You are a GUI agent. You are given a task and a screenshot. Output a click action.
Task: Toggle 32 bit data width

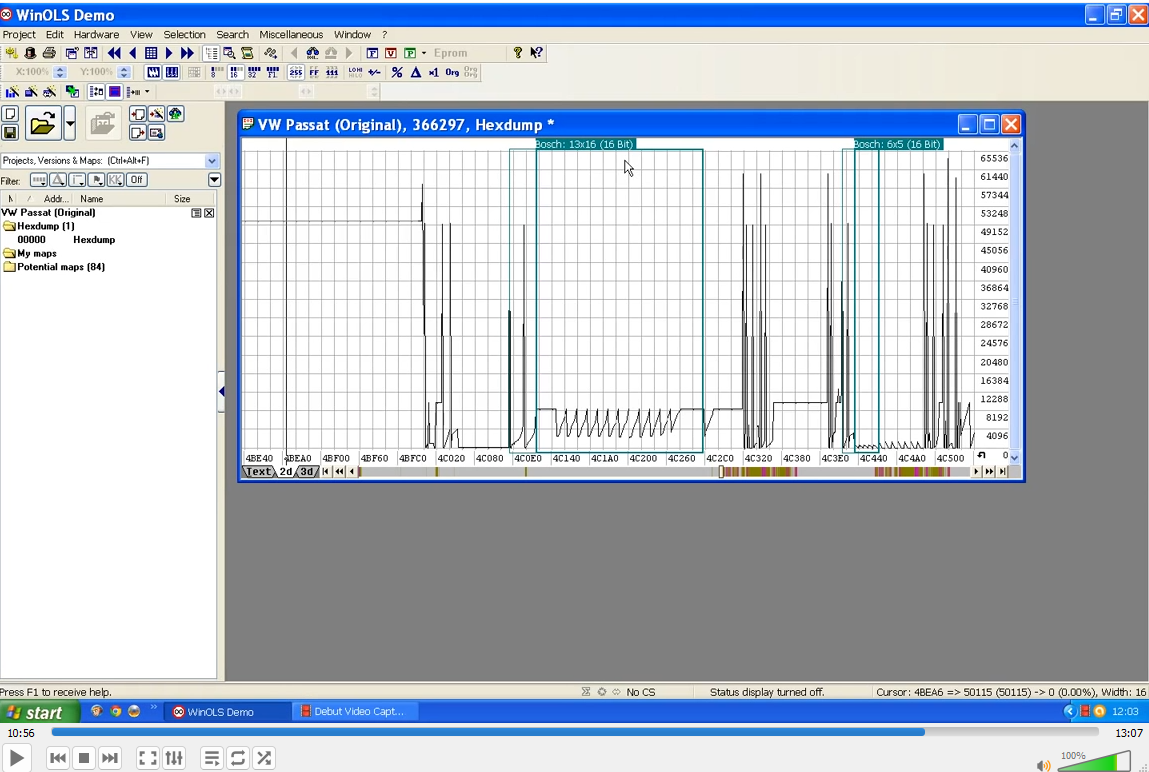[x=254, y=72]
